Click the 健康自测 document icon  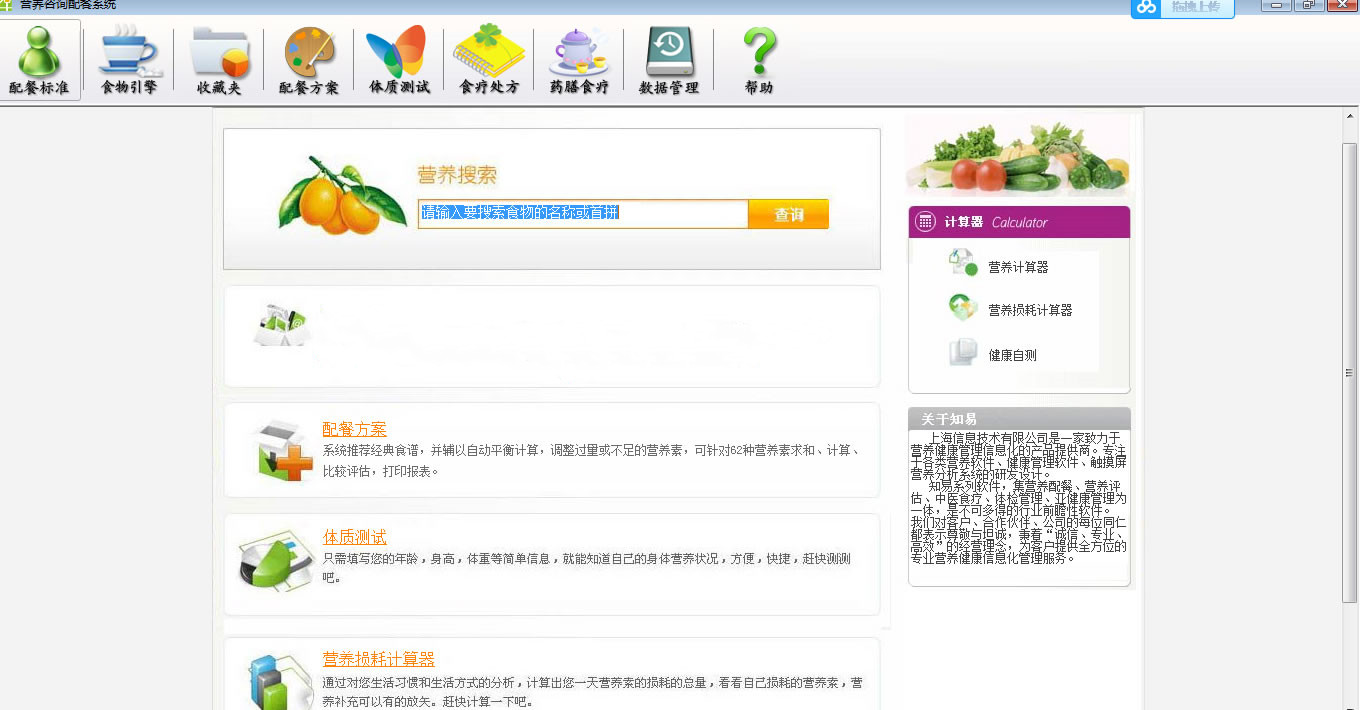tap(963, 352)
